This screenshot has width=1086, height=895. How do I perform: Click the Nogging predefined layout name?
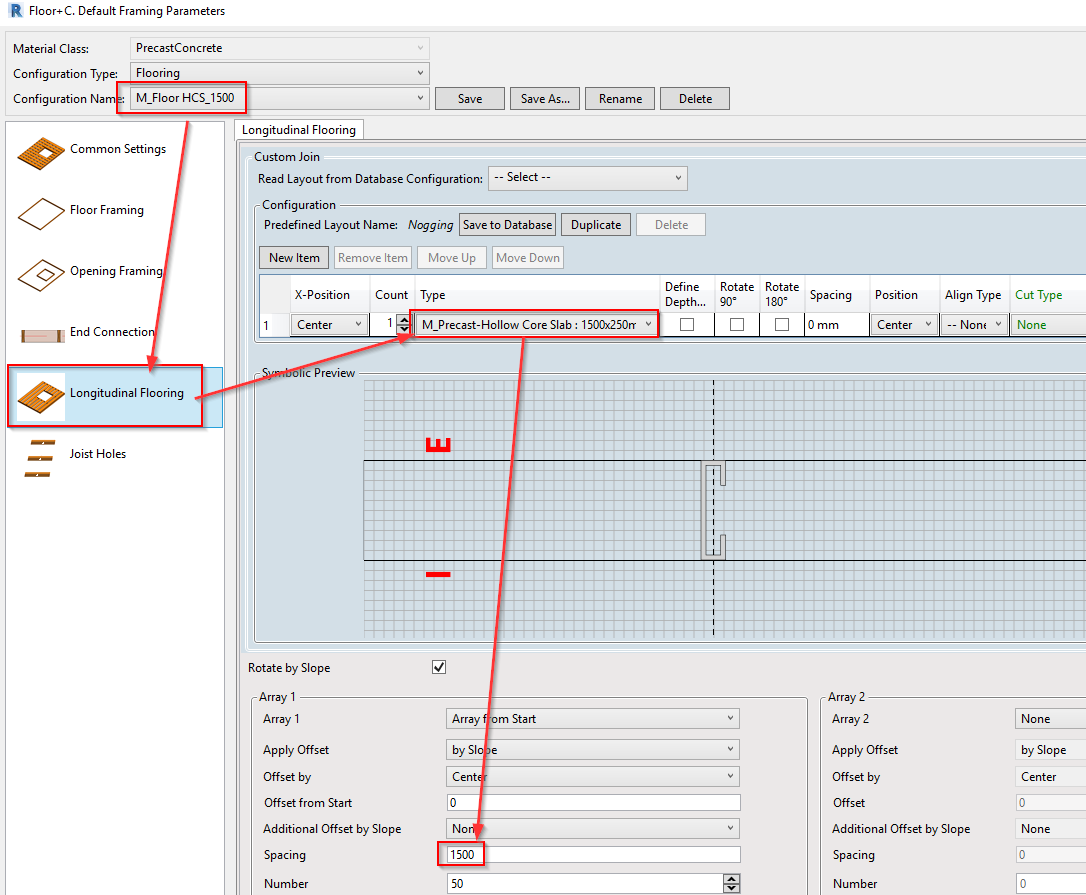coord(430,224)
